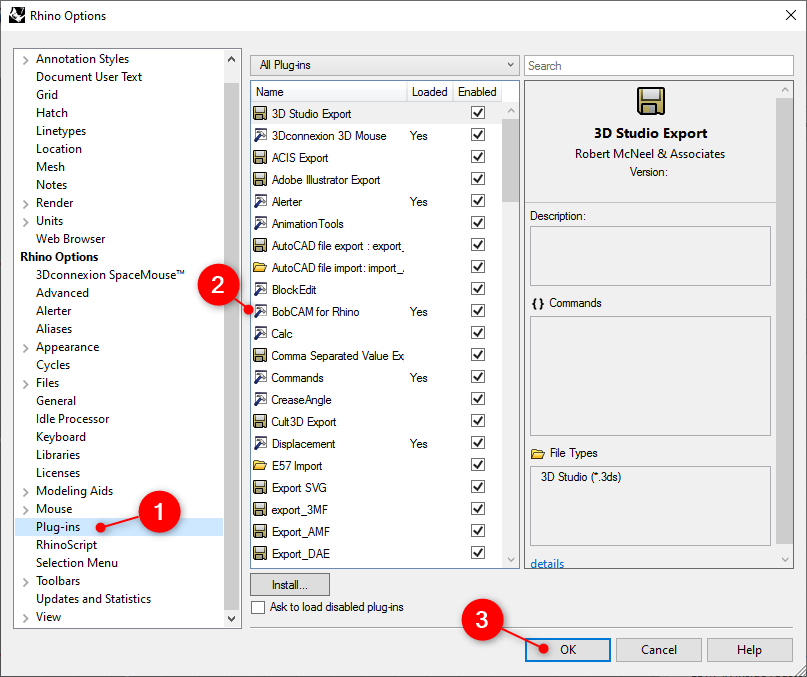This screenshot has width=807, height=677.
Task: Click the large 3D Studio Export details icon
Action: pyautogui.click(x=651, y=101)
